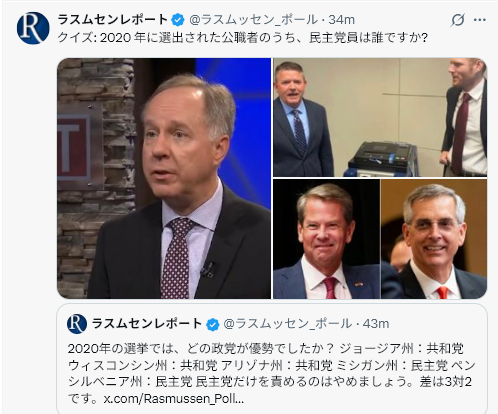Click the main tweet quiz text
Viewport: 498px width, 414px height.
point(242,38)
